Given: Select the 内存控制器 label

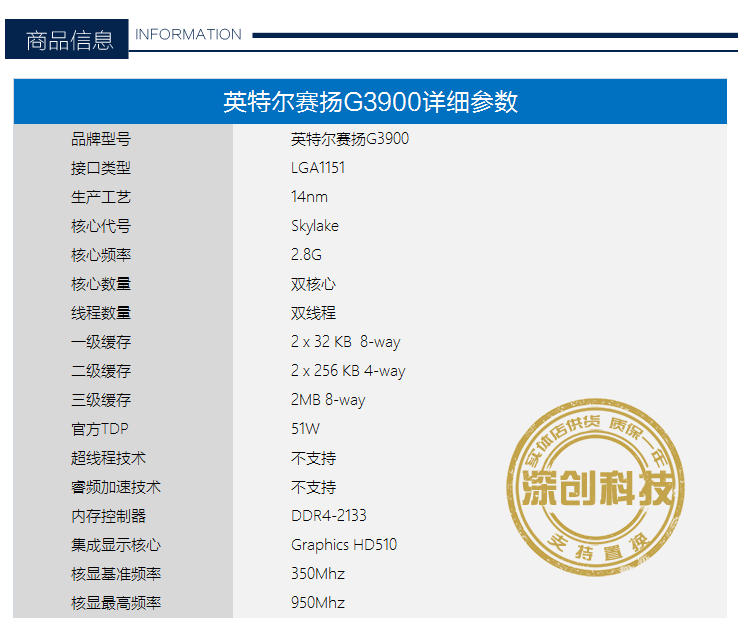Looking at the screenshot, I should [108, 516].
